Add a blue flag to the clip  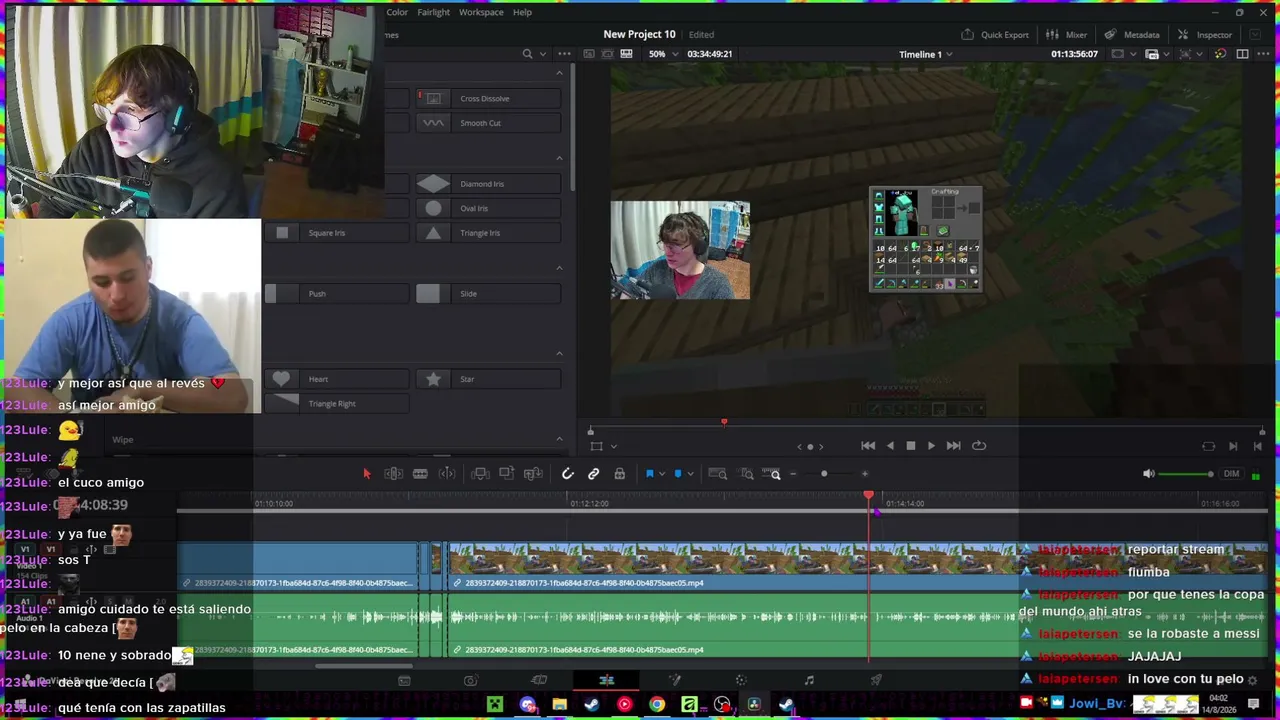pos(649,474)
